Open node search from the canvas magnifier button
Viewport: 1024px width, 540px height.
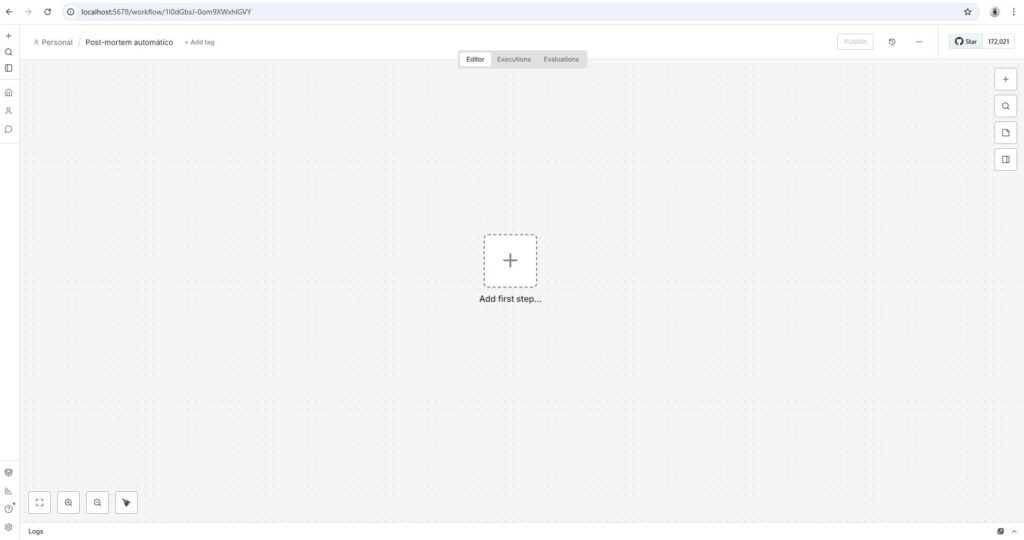(x=1005, y=106)
